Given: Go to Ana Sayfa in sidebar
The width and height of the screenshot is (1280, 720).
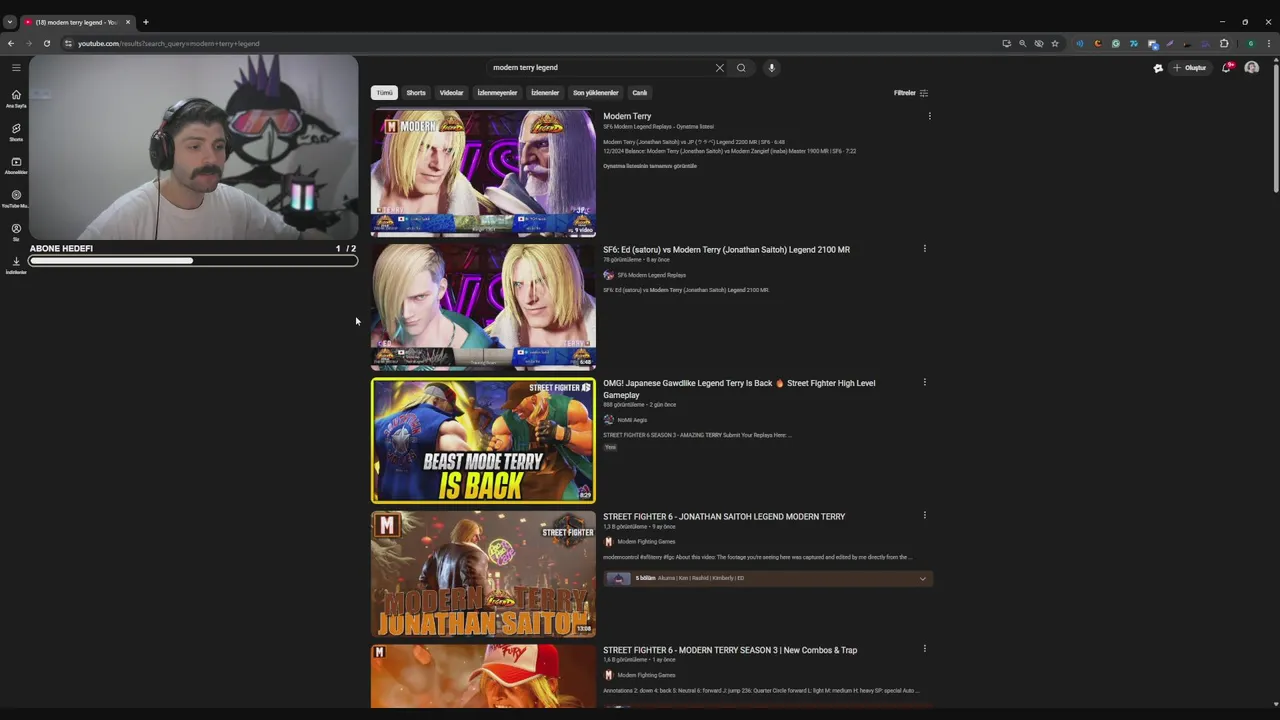Looking at the screenshot, I should click(16, 98).
